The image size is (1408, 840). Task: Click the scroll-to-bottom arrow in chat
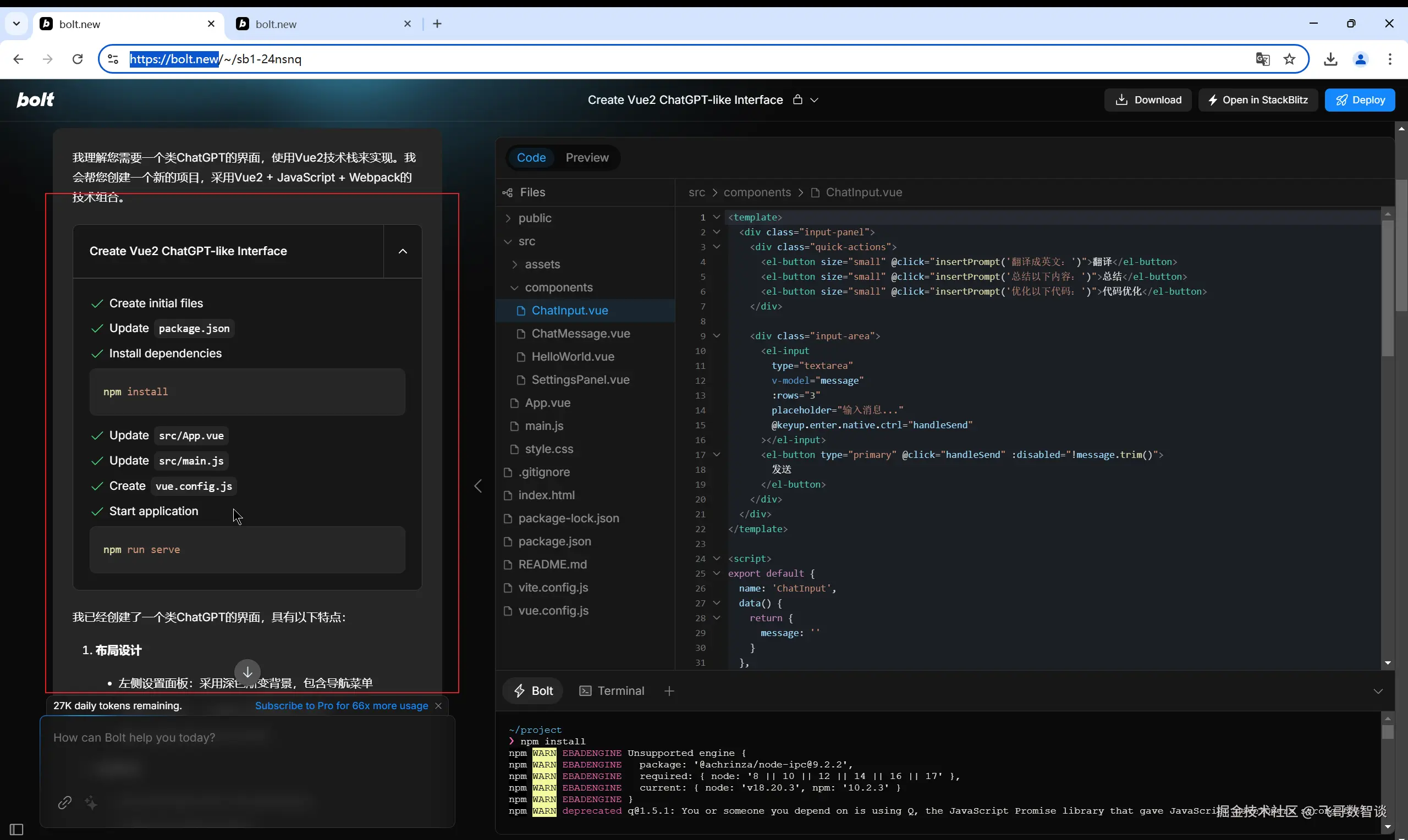tap(248, 672)
